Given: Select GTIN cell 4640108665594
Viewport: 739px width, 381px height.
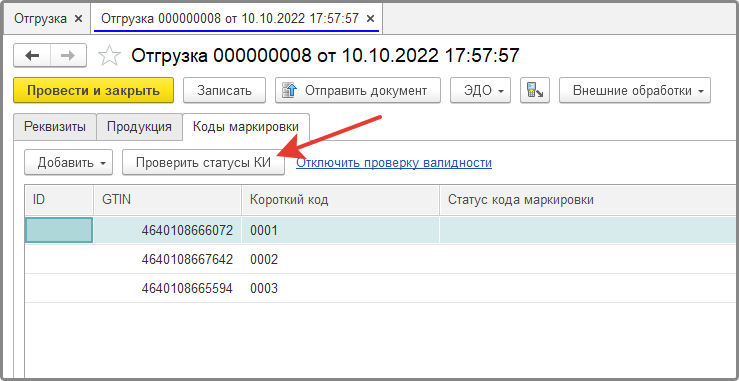Looking at the screenshot, I should point(167,288).
